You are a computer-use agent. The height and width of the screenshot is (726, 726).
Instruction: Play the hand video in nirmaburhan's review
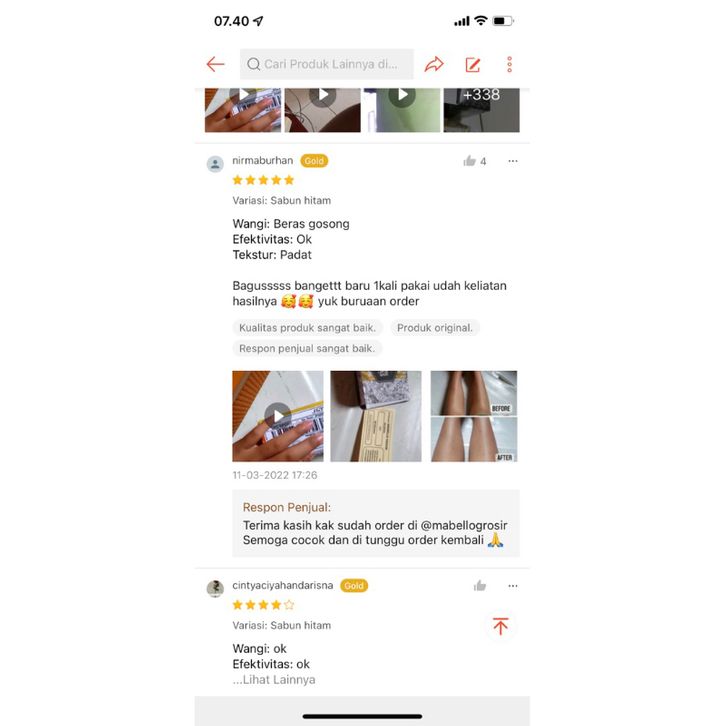point(278,416)
